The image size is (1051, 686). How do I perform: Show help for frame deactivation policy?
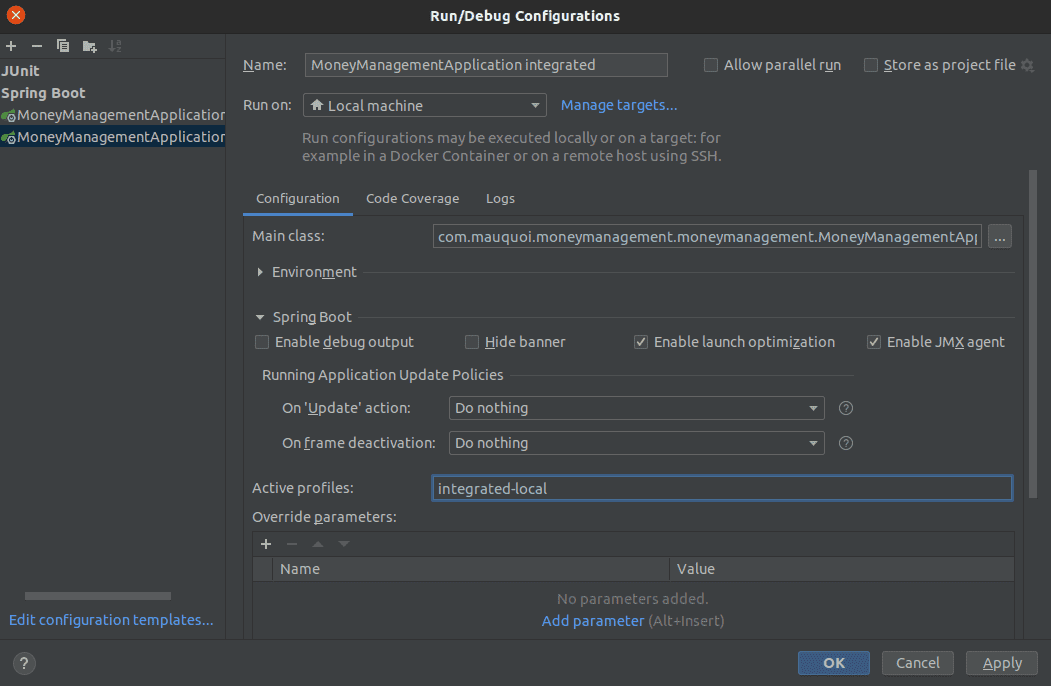[x=846, y=443]
